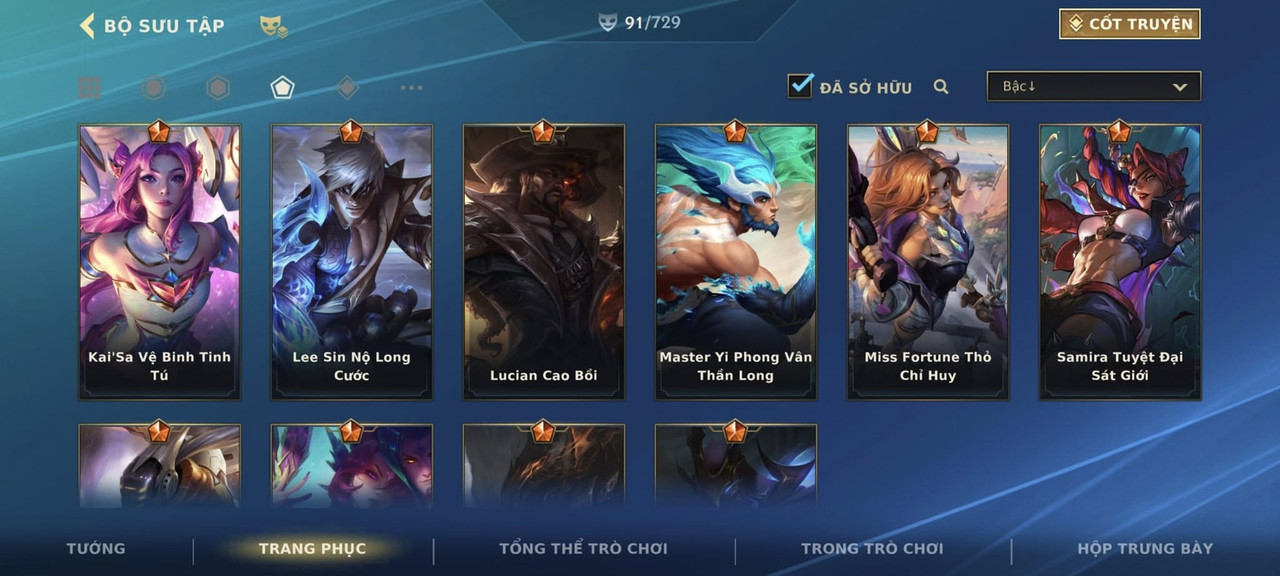Switch to Tổng Thể Trò Chơi tab
Viewport: 1280px width, 576px height.
pyautogui.click(x=583, y=548)
